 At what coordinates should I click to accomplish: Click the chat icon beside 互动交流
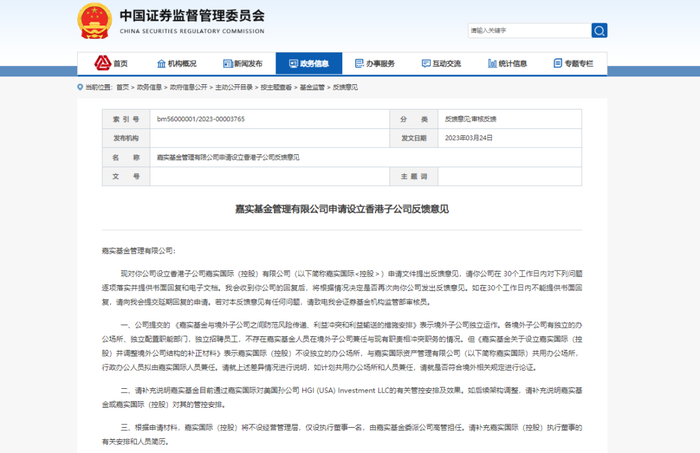426,63
